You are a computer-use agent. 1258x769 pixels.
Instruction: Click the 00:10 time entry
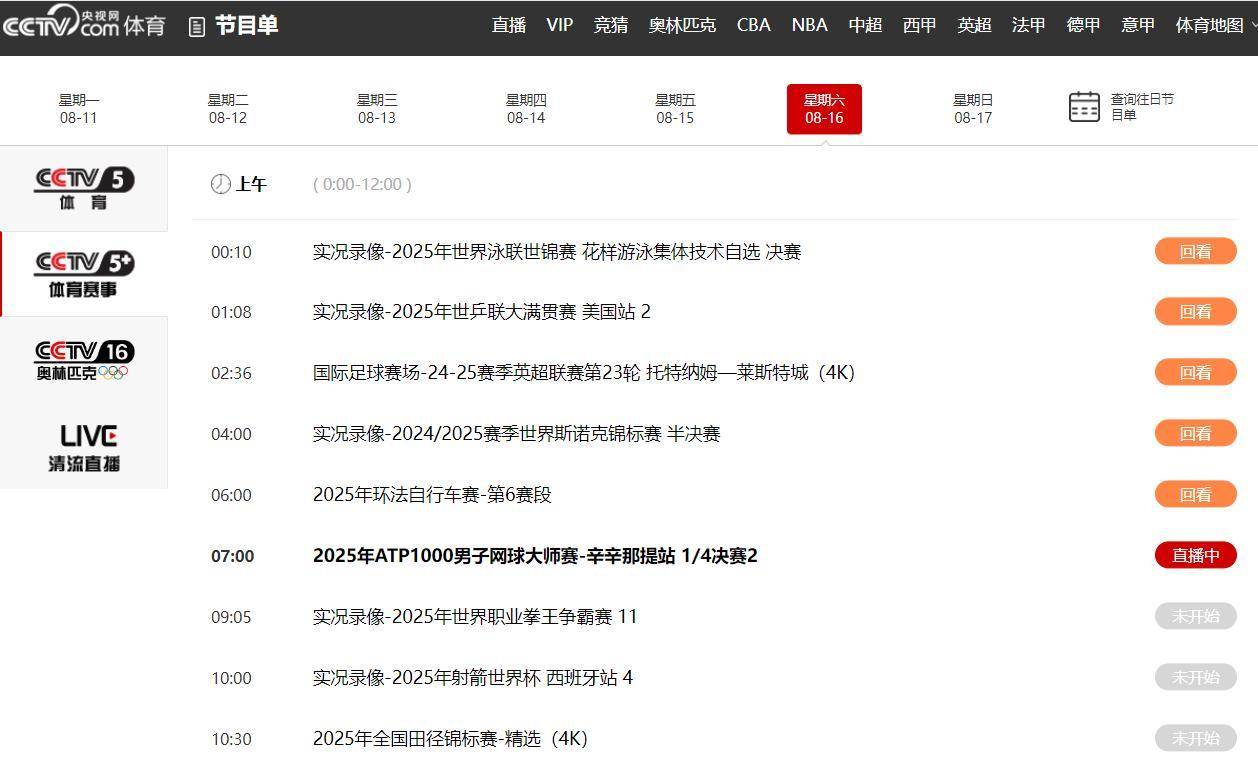point(231,252)
